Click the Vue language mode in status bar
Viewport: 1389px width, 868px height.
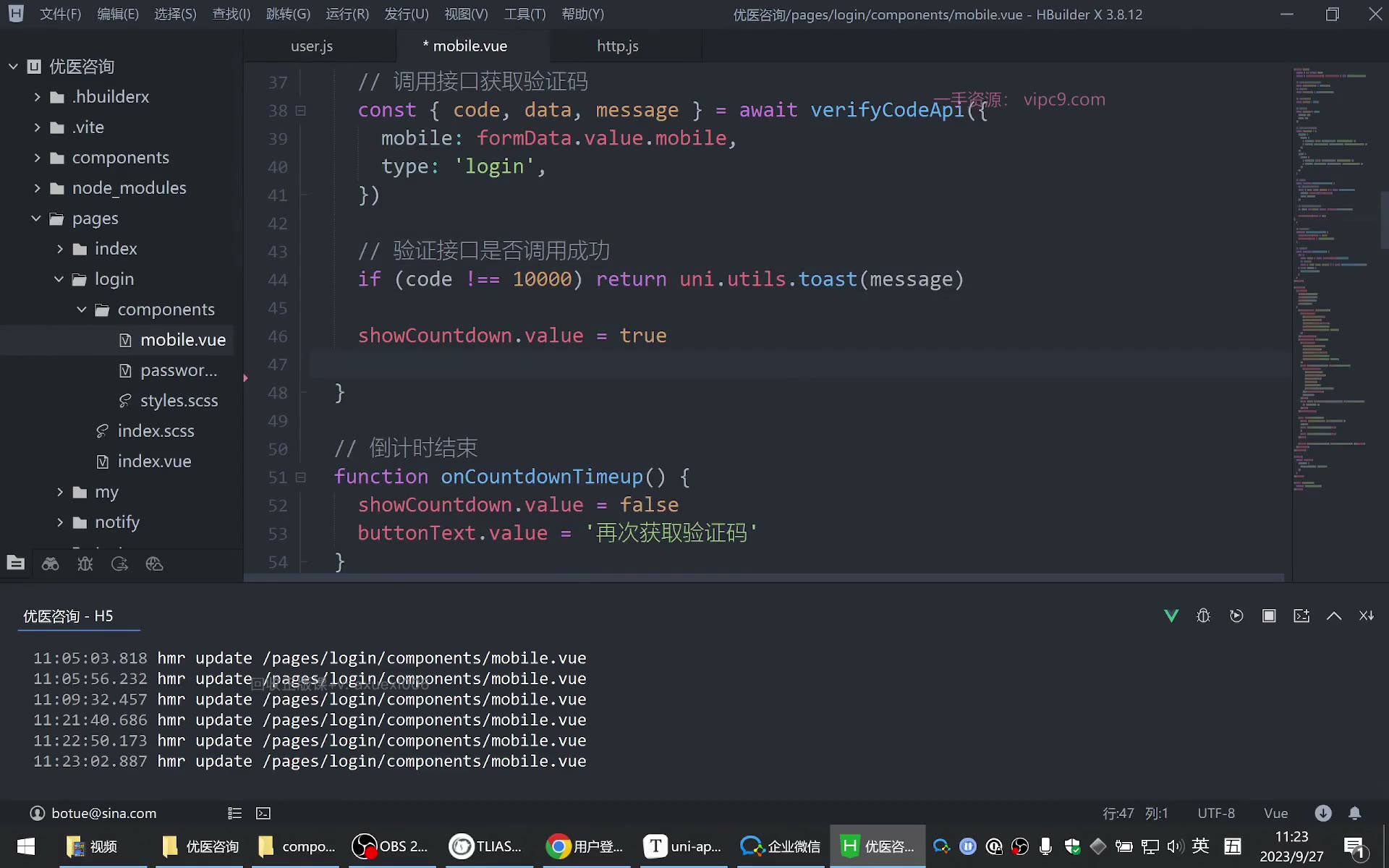(x=1276, y=813)
